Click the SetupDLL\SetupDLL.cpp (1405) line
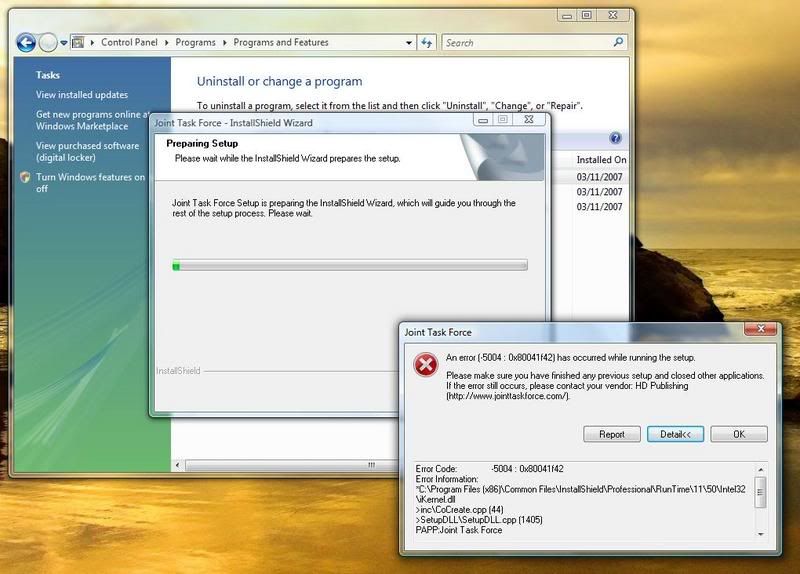Screen dimensions: 800x574 tap(479, 520)
